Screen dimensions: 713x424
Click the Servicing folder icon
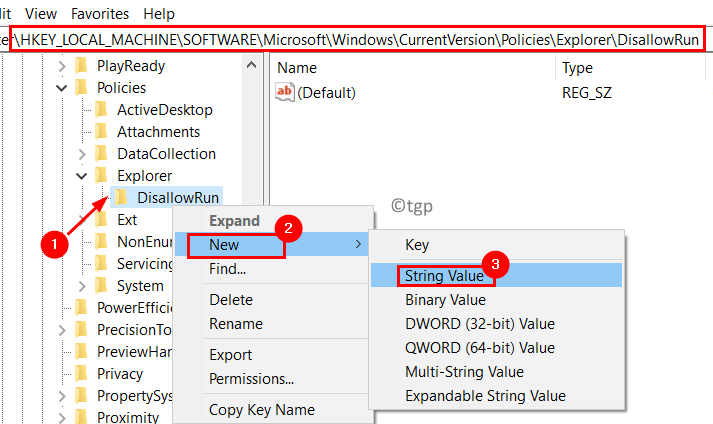coord(101,263)
